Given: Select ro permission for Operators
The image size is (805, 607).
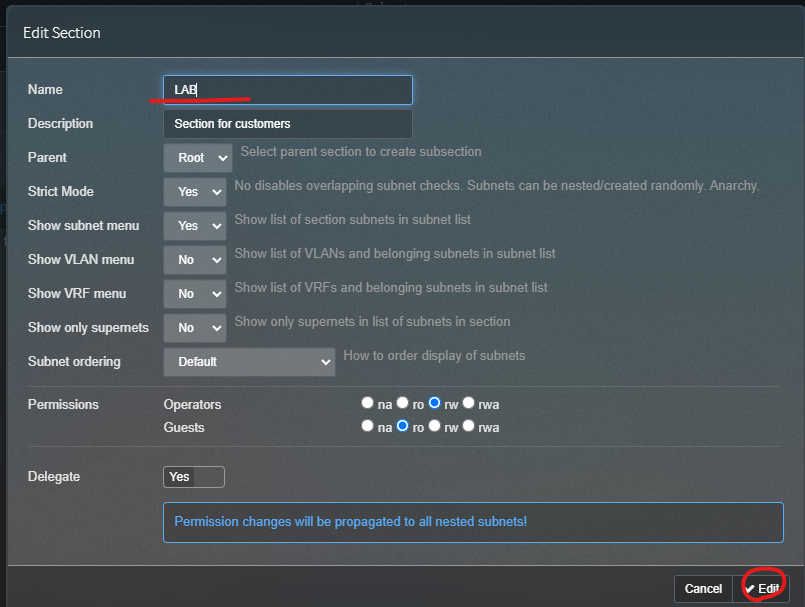Looking at the screenshot, I should click(x=402, y=403).
